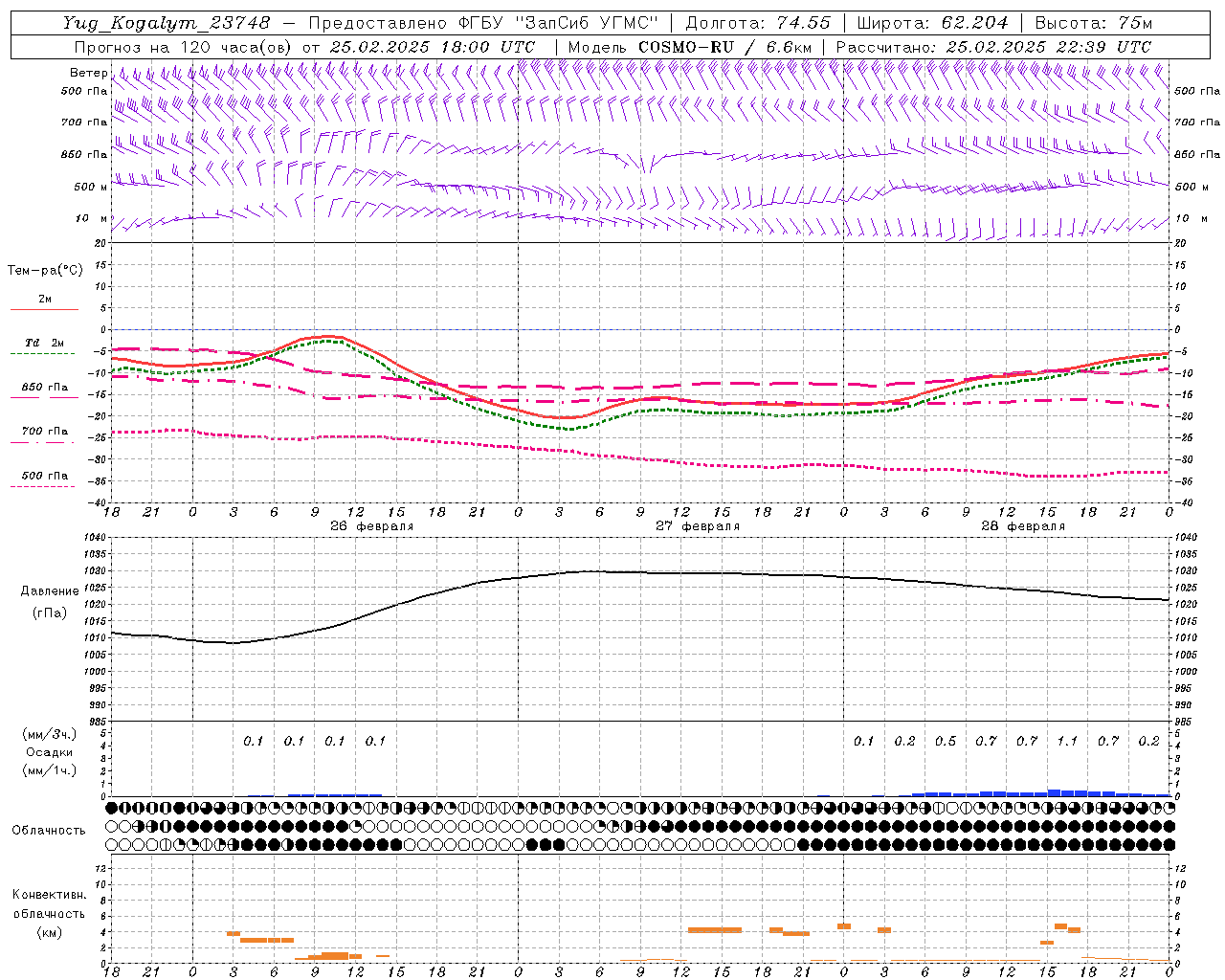Image resolution: width=1225 pixels, height=980 pixels.
Task: Select the Высота: 75м header value
Action: (x=1094, y=23)
